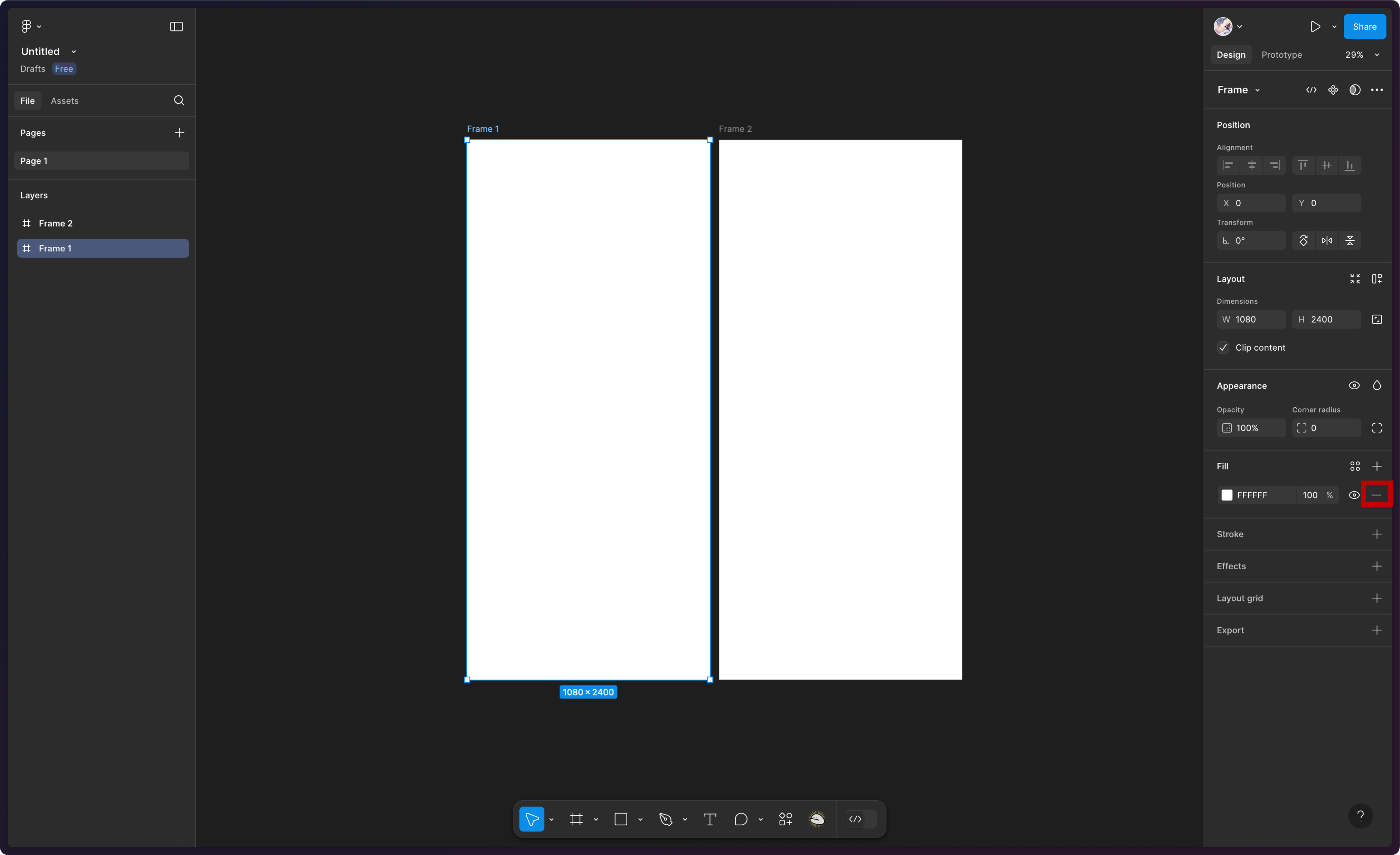Screen dimensions: 1400x855
Task: Toggle constrain proportions icon beside height
Action: [1377, 320]
